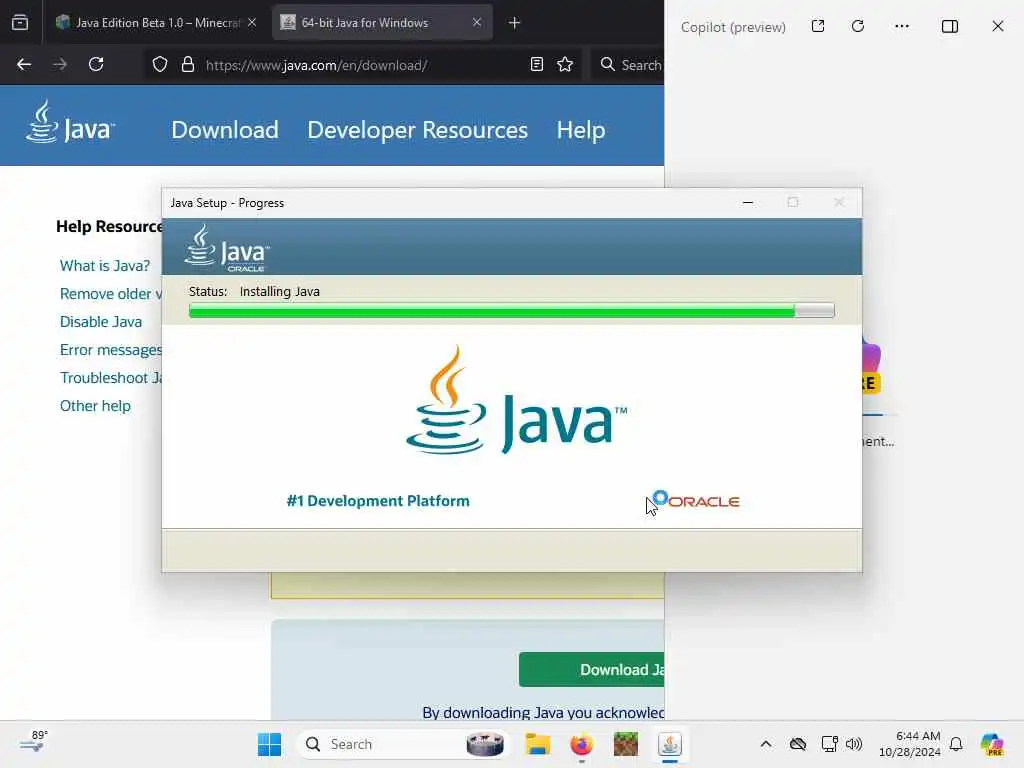Go back to the previous page
The image size is (1024, 768).
pos(24,64)
